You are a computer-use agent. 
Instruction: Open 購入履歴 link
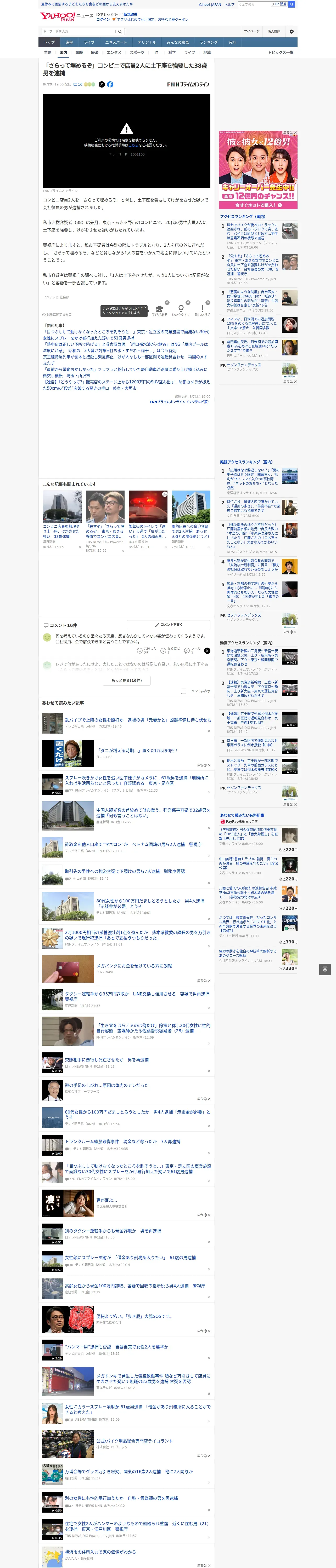coord(274,32)
